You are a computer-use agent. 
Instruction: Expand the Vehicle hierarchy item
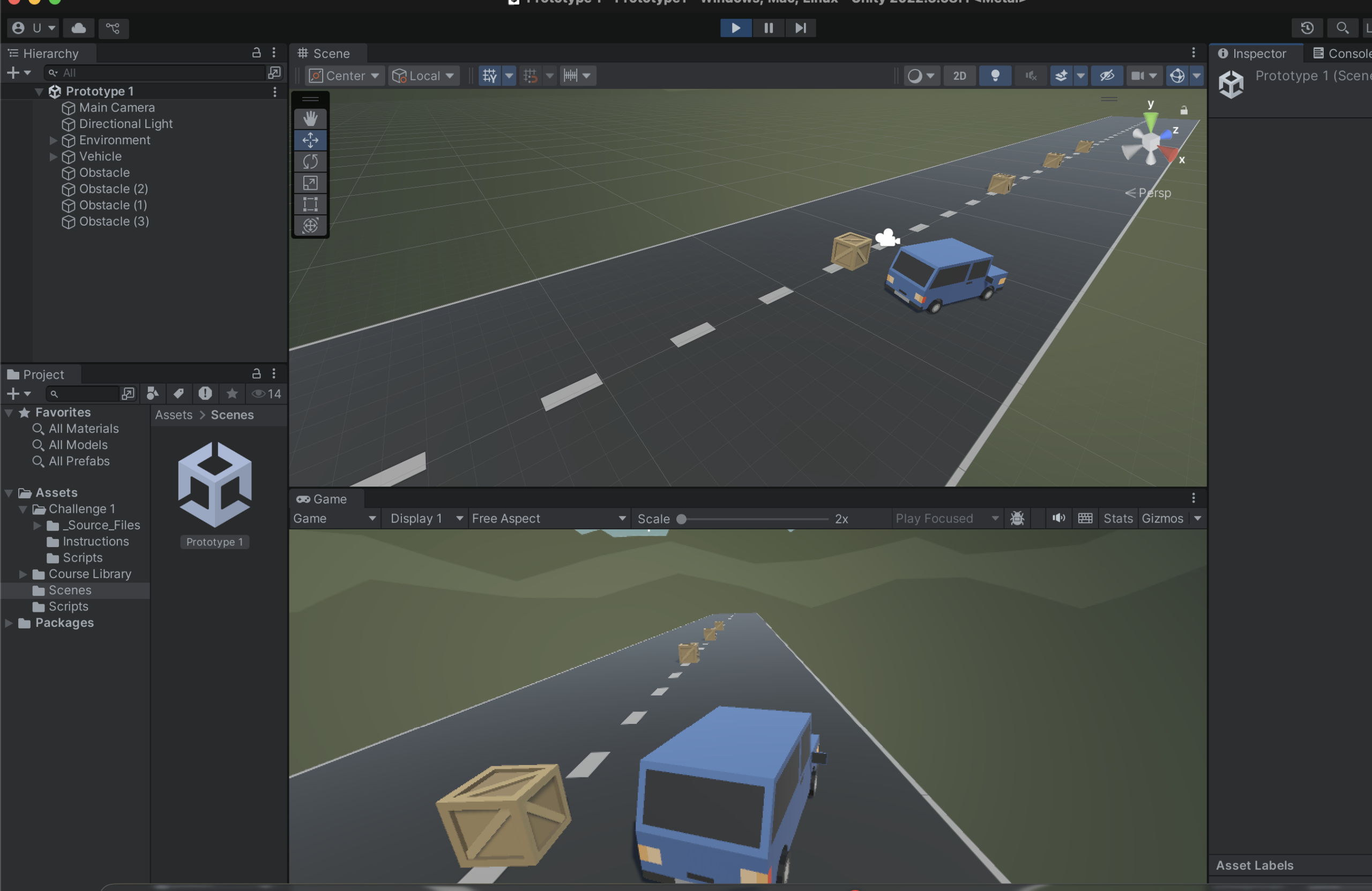tap(53, 156)
